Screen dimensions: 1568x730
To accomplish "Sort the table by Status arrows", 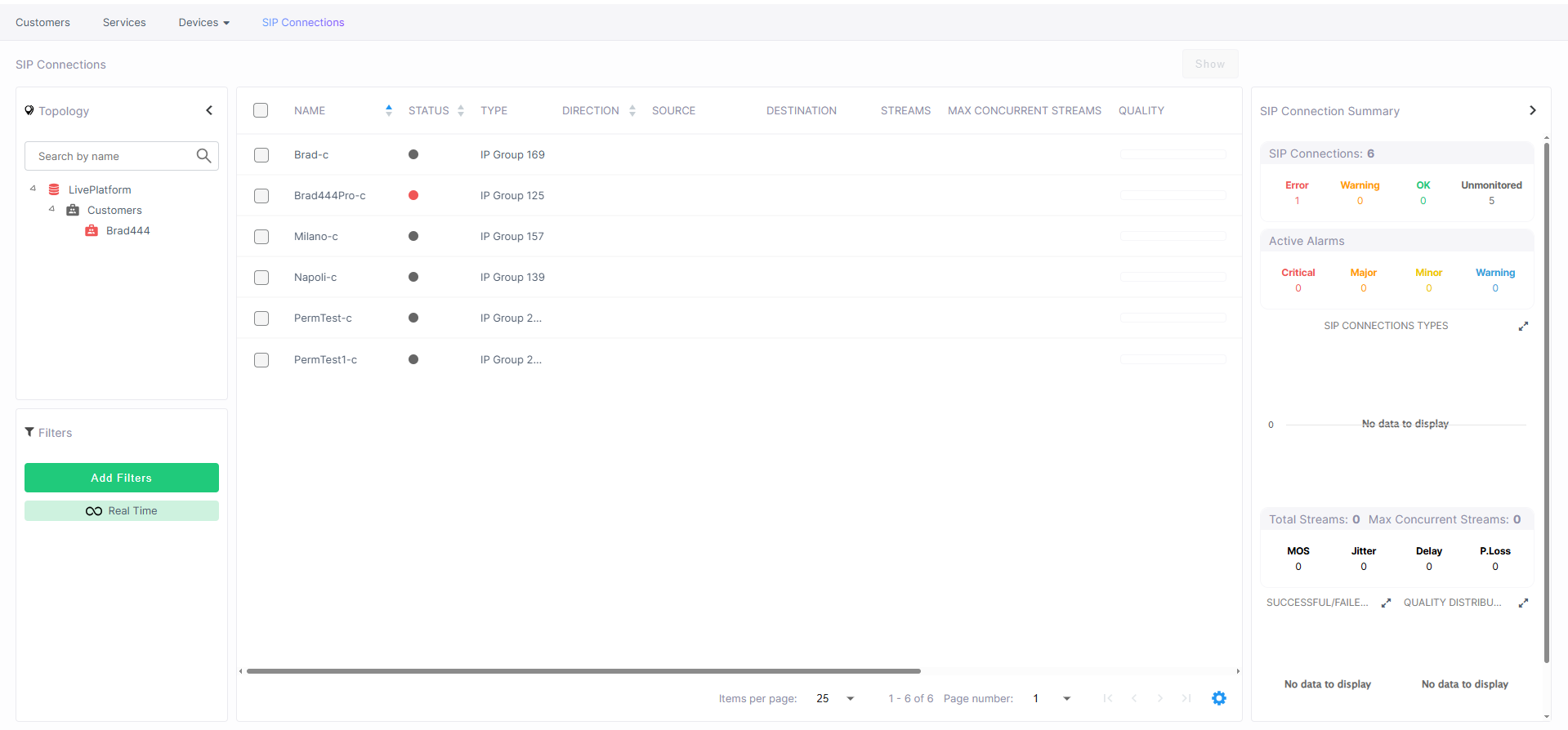I will [x=461, y=110].
